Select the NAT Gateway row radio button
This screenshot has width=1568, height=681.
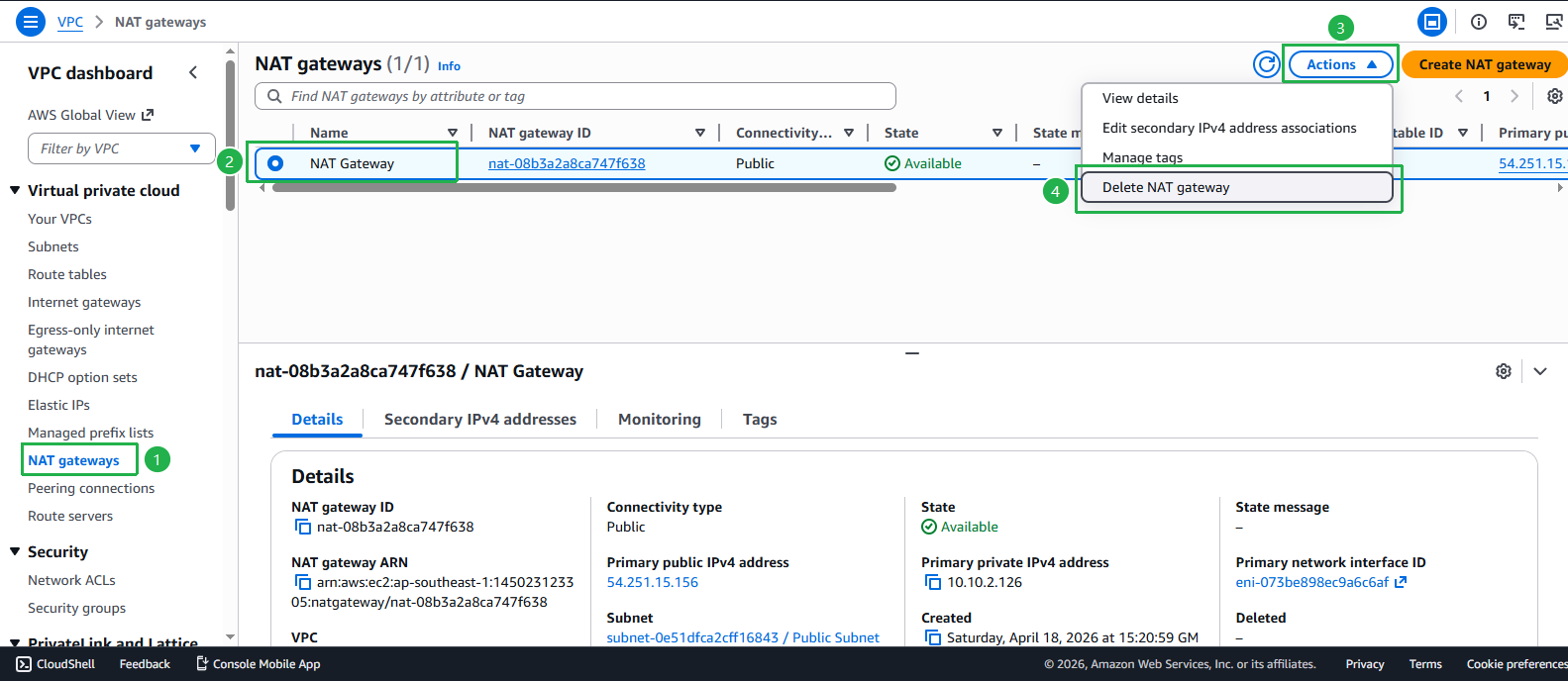pyautogui.click(x=275, y=163)
